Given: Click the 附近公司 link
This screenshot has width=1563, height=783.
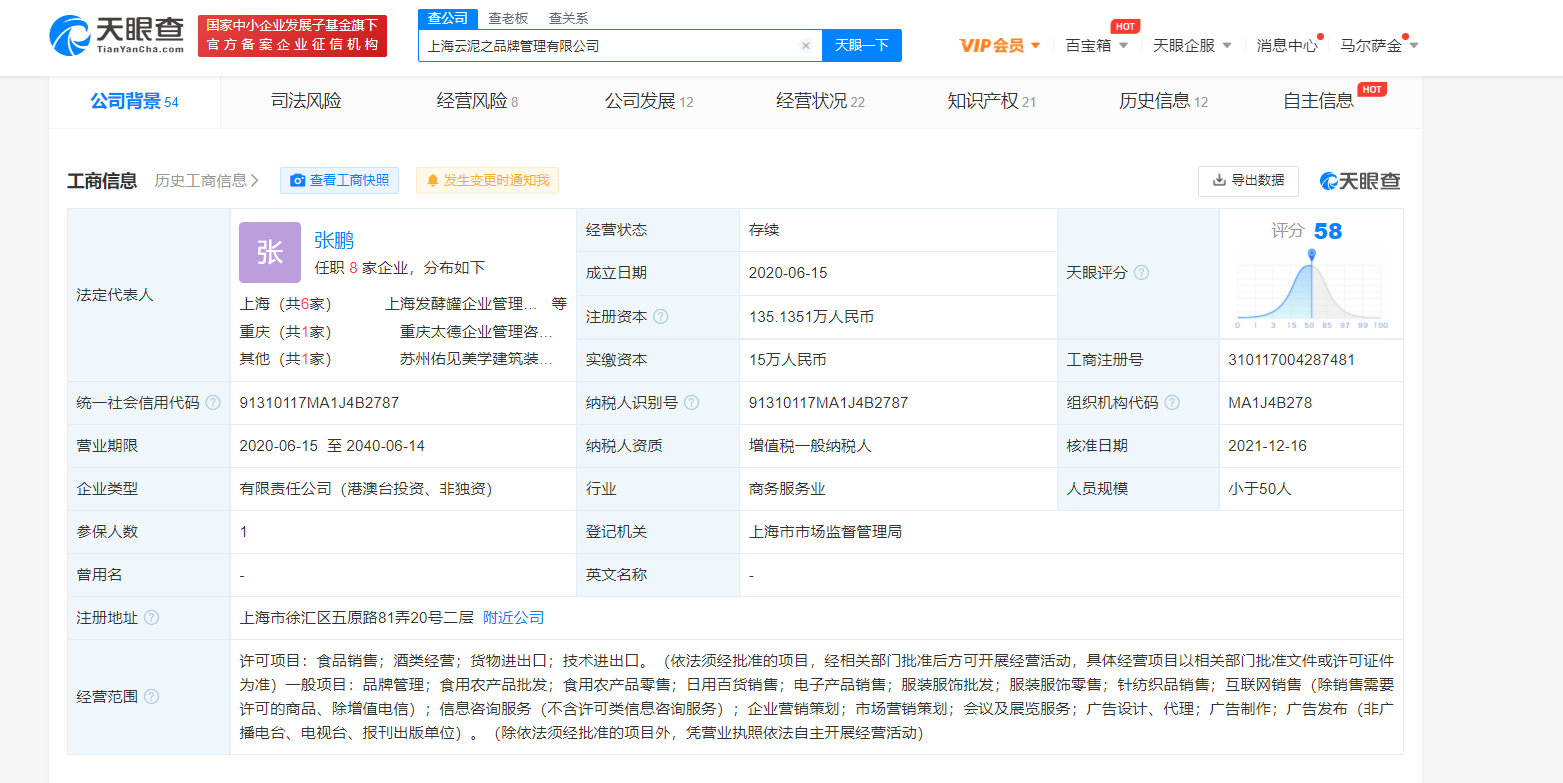Looking at the screenshot, I should coord(514,618).
